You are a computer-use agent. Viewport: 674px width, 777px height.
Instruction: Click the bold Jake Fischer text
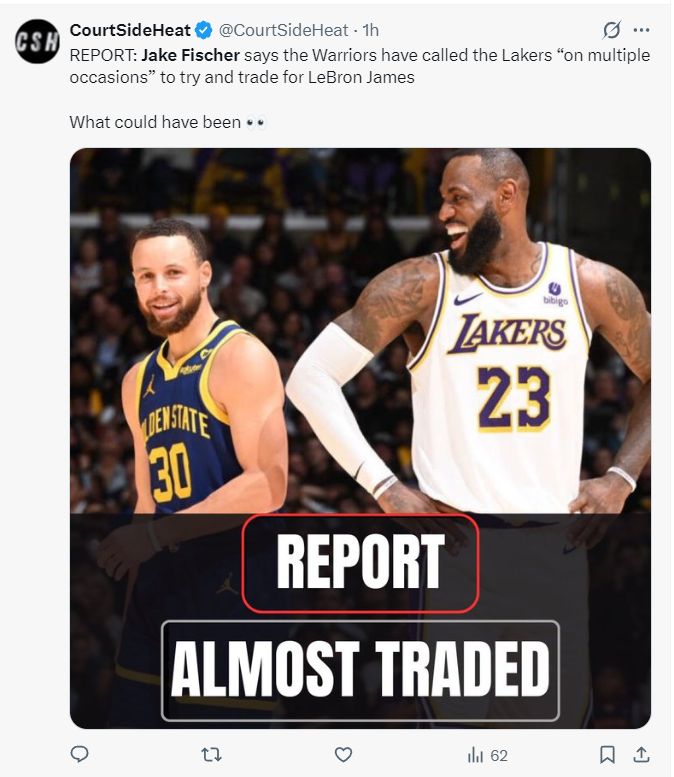191,55
